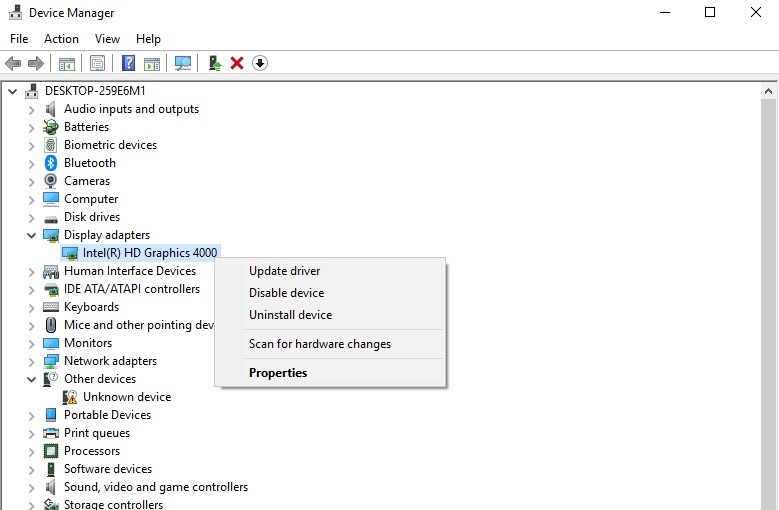Screen dimensions: 779x510
Task: Choose Update driver from context menu
Action: 284,271
